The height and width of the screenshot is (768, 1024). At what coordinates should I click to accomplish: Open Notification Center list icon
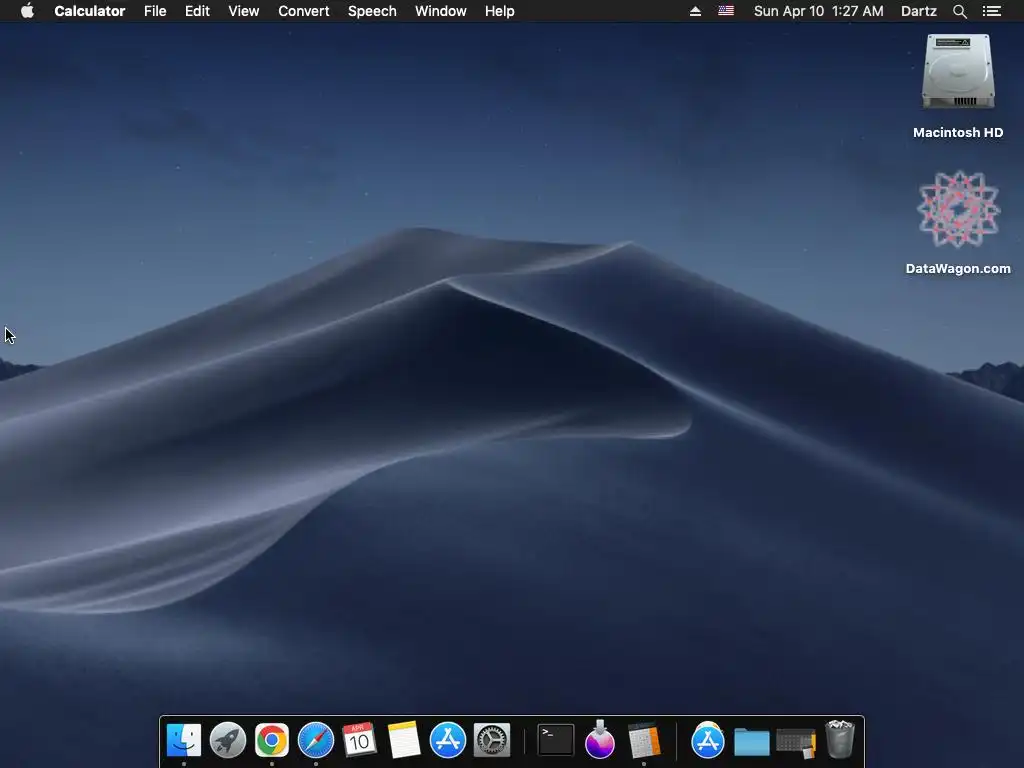coord(991,11)
